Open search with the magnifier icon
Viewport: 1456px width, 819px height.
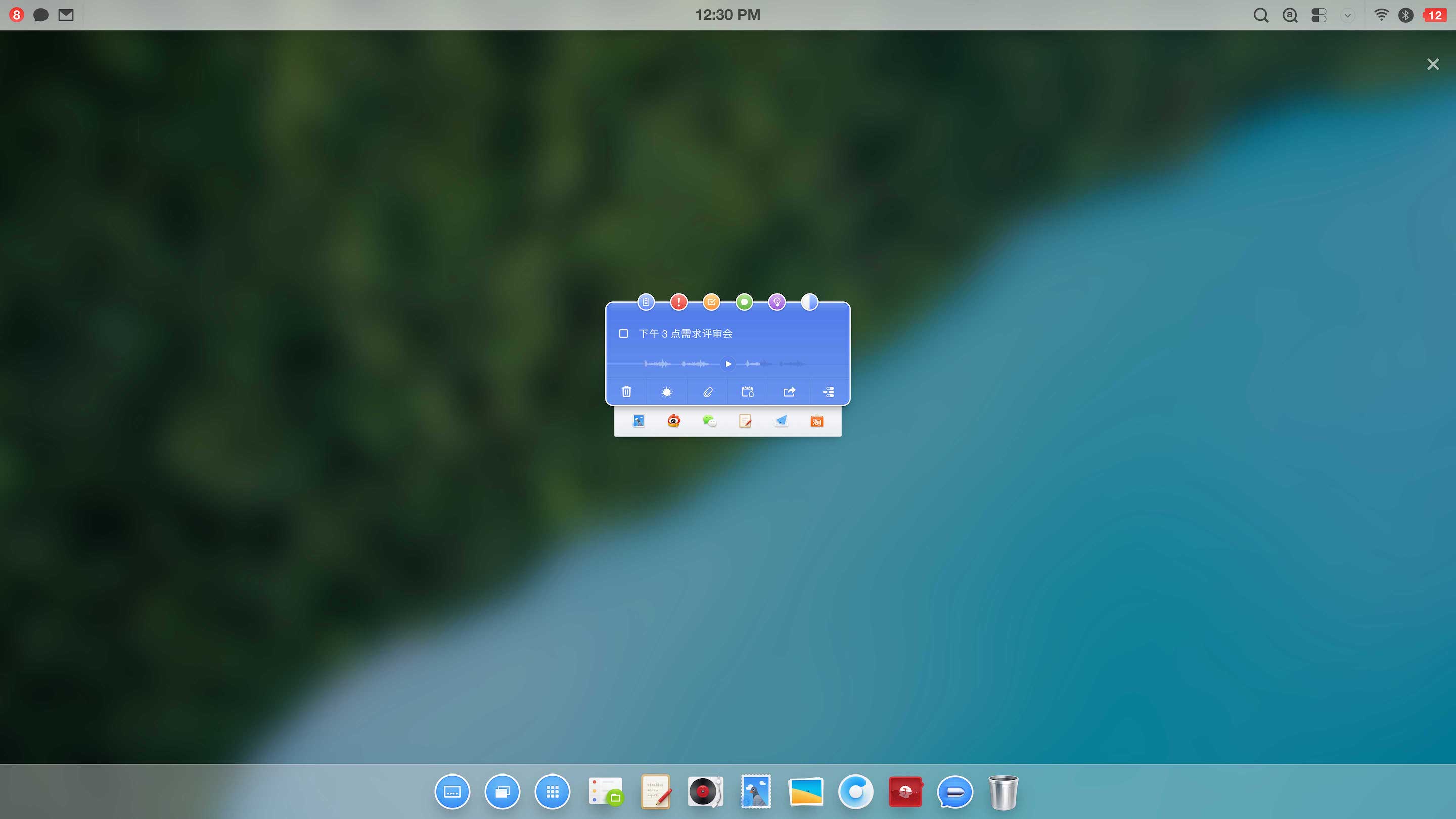1261,15
